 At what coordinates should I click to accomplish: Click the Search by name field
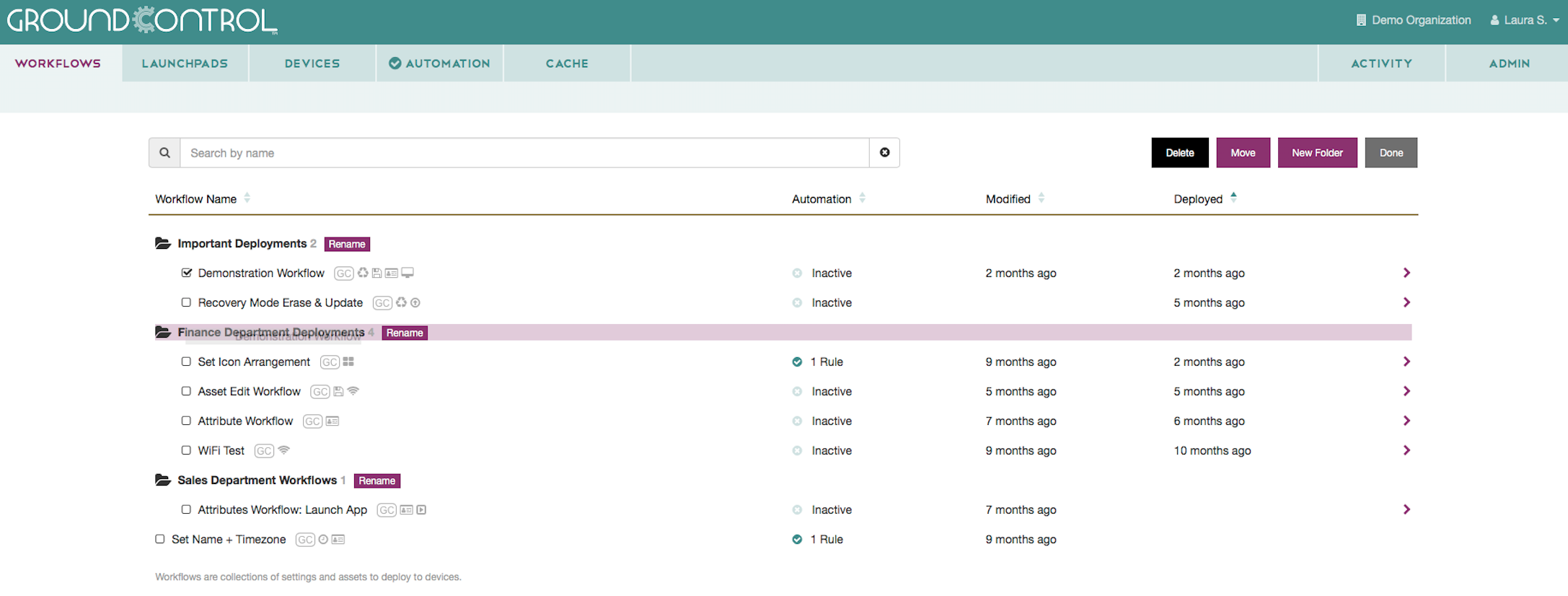click(524, 152)
